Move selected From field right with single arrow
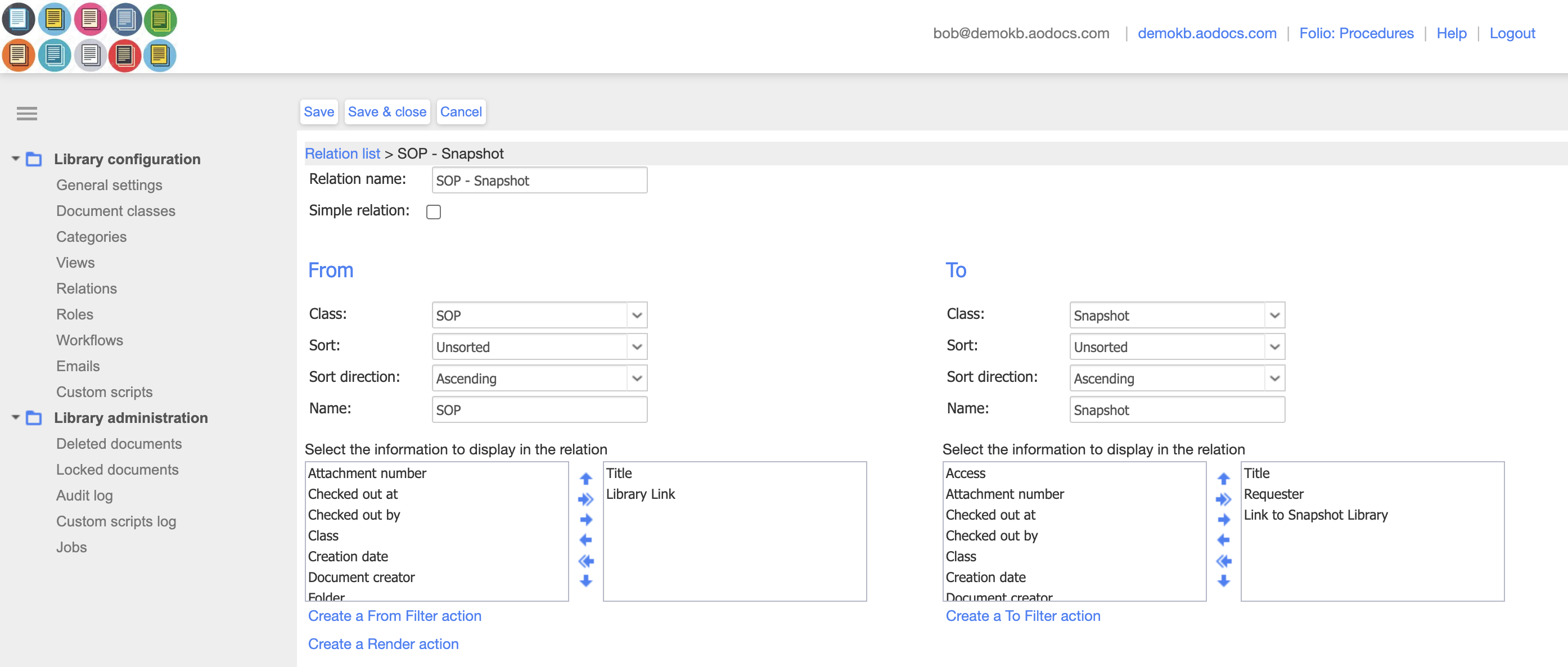The image size is (1568, 667). click(x=585, y=519)
